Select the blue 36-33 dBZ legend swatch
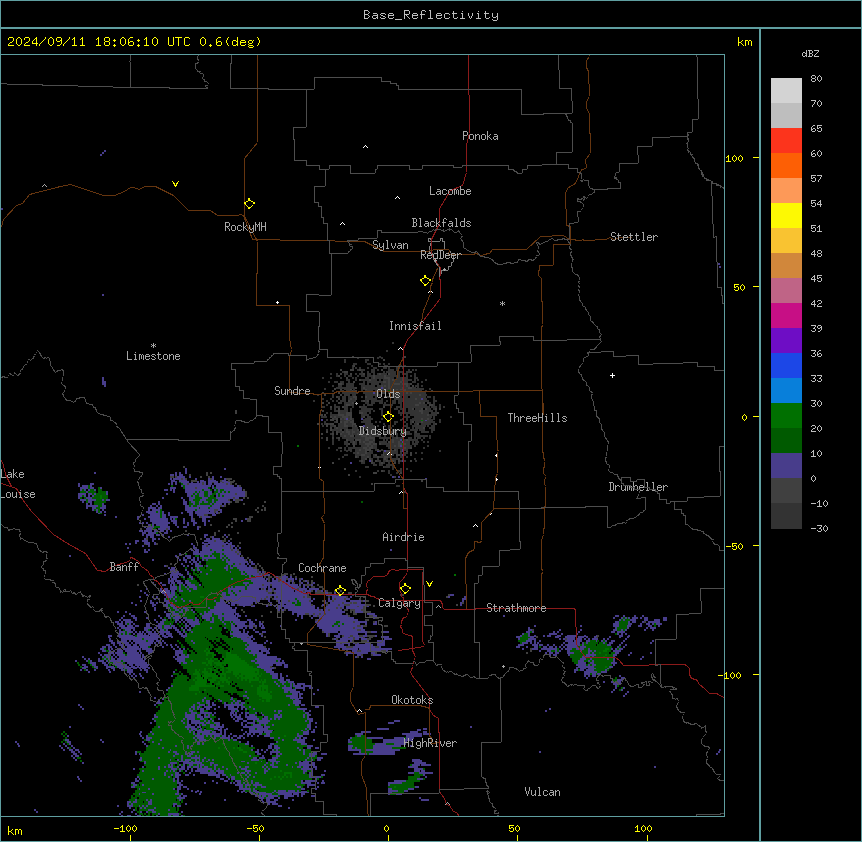Screen dimensions: 862x842 [786, 365]
